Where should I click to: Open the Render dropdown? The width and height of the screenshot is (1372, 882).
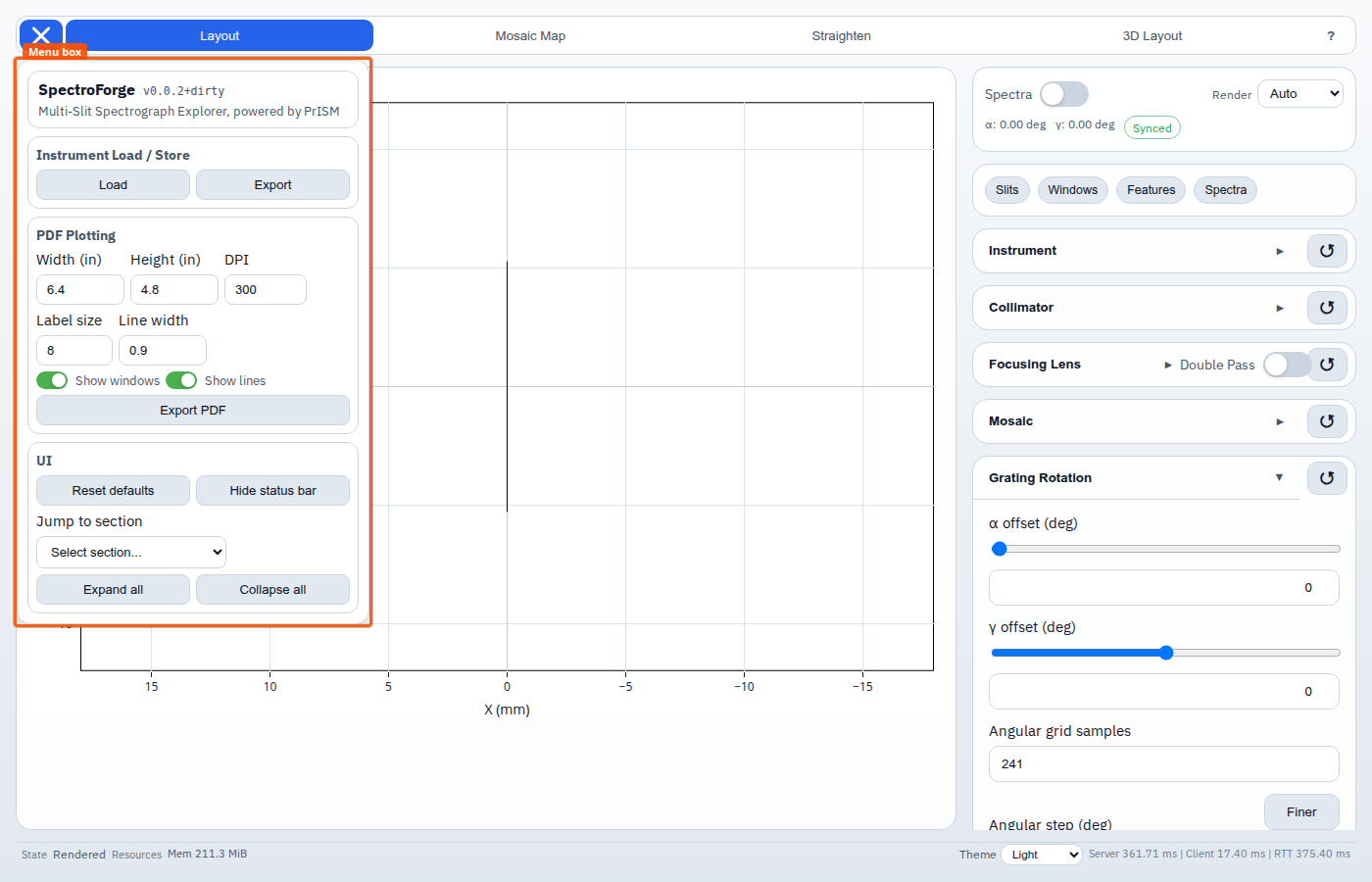pyautogui.click(x=1300, y=94)
